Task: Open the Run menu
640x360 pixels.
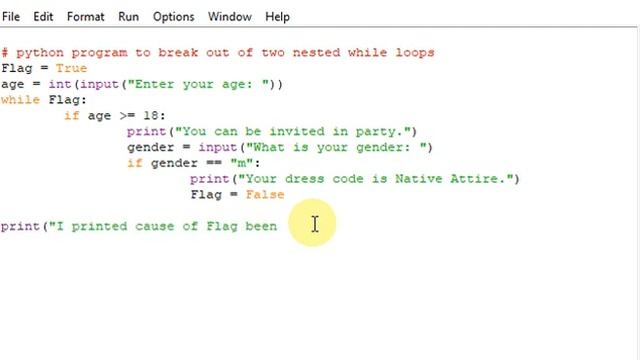Action: point(128,17)
